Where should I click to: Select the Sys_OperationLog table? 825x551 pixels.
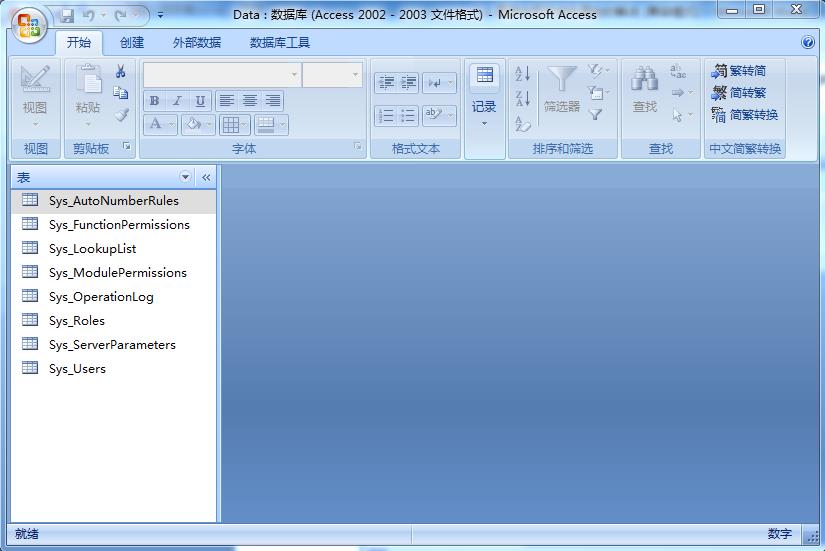point(114,297)
